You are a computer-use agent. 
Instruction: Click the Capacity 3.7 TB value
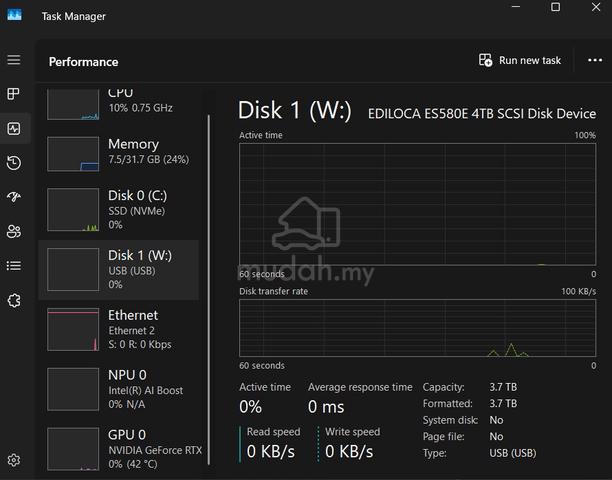503,387
